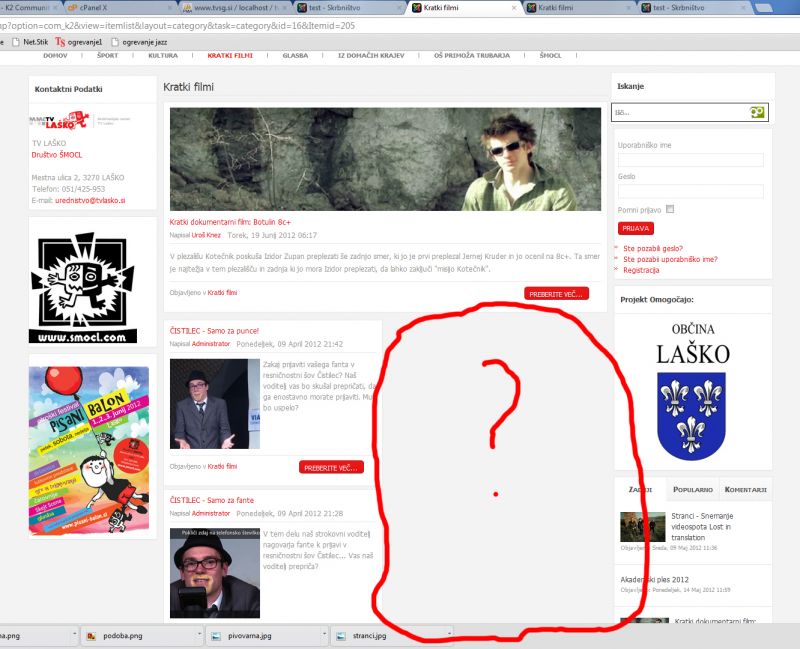Click the 'Ste pozabili uporabniško ime?' link
800x649 pixels.
[670, 259]
